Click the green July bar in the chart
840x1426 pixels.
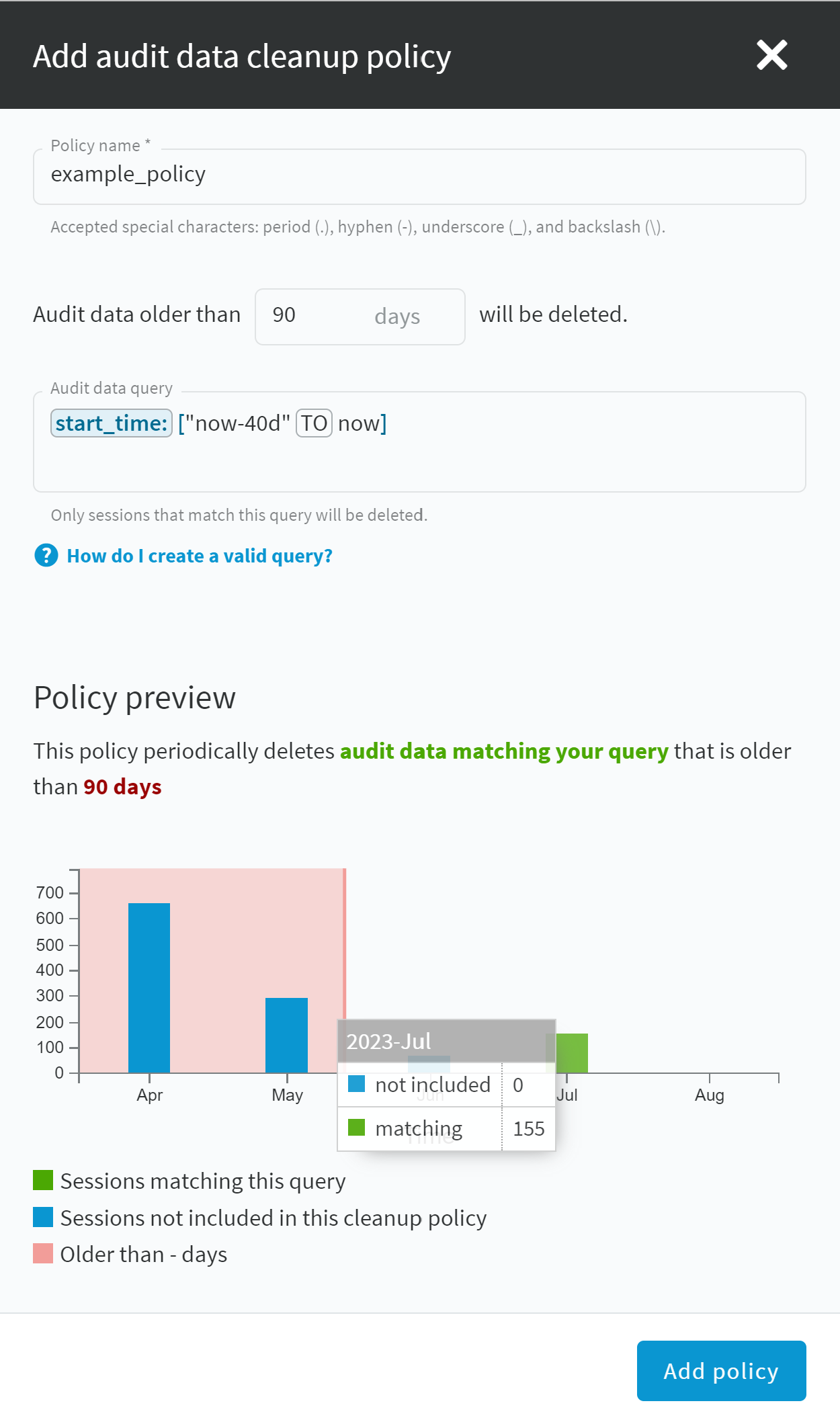pyautogui.click(x=572, y=1053)
